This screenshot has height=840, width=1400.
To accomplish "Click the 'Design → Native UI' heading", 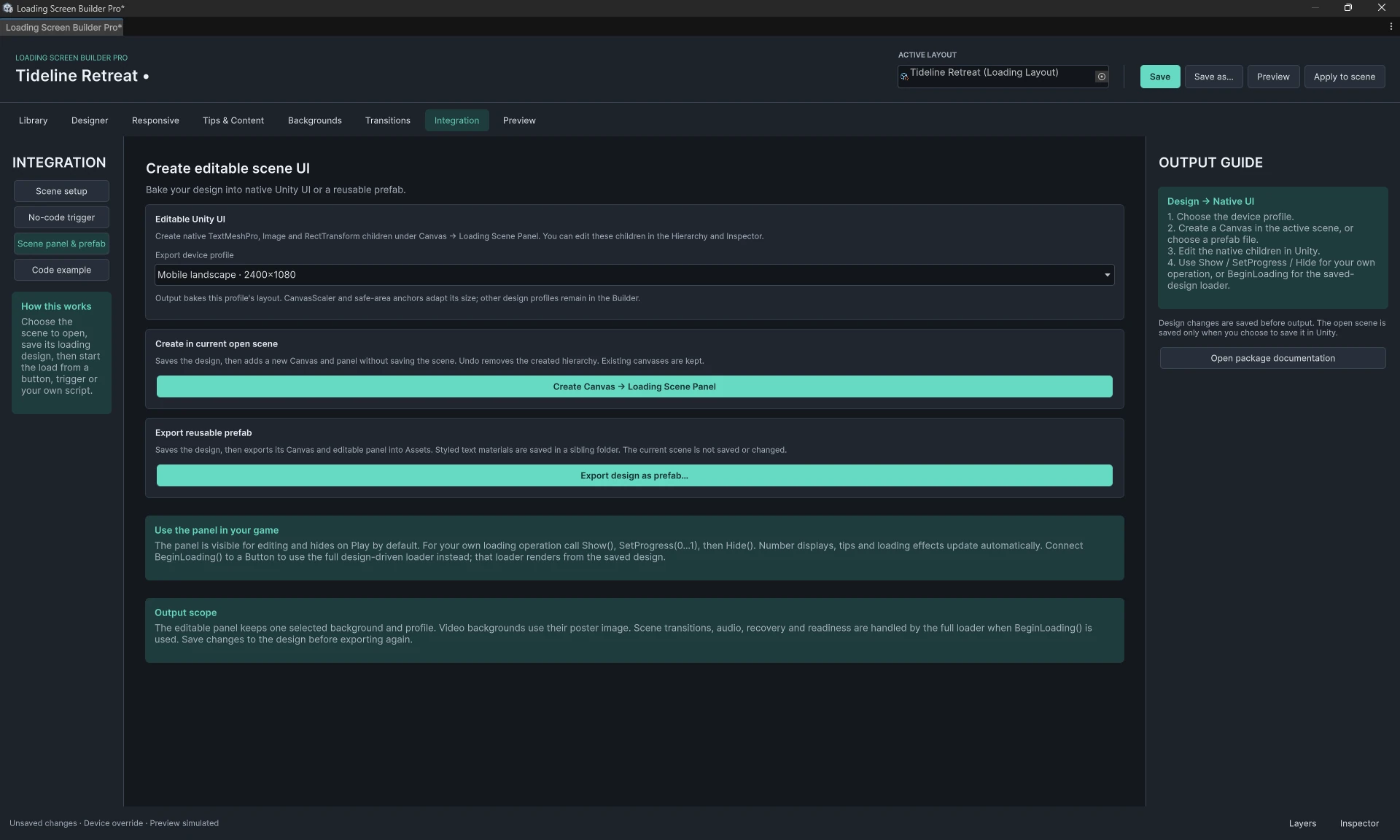I will pyautogui.click(x=1210, y=201).
